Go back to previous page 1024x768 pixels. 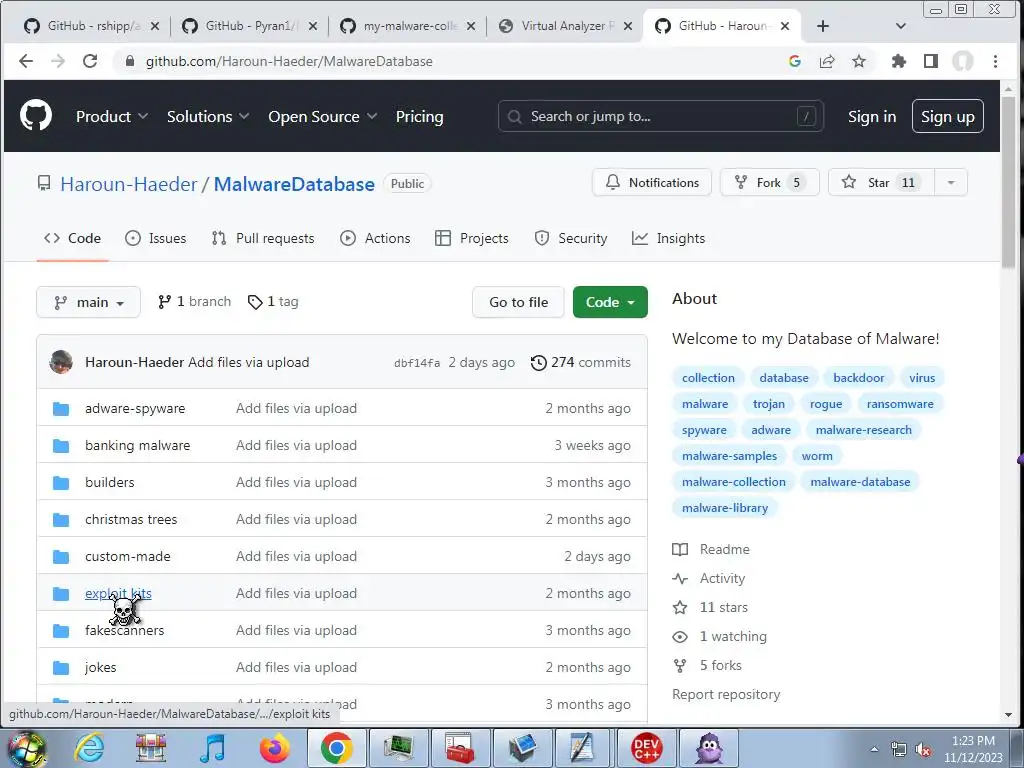tap(26, 61)
